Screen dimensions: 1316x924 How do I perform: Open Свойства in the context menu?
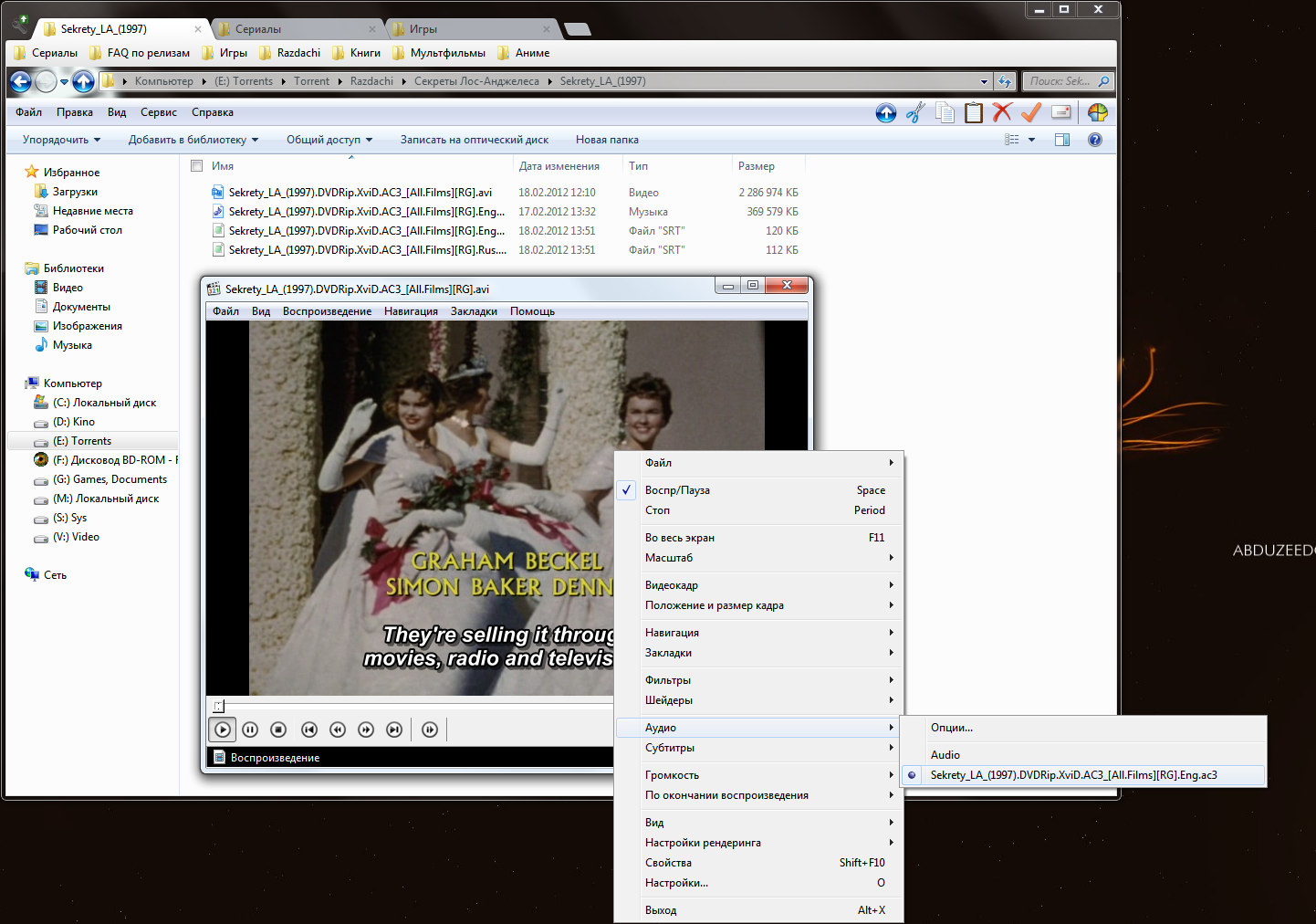coord(759,863)
